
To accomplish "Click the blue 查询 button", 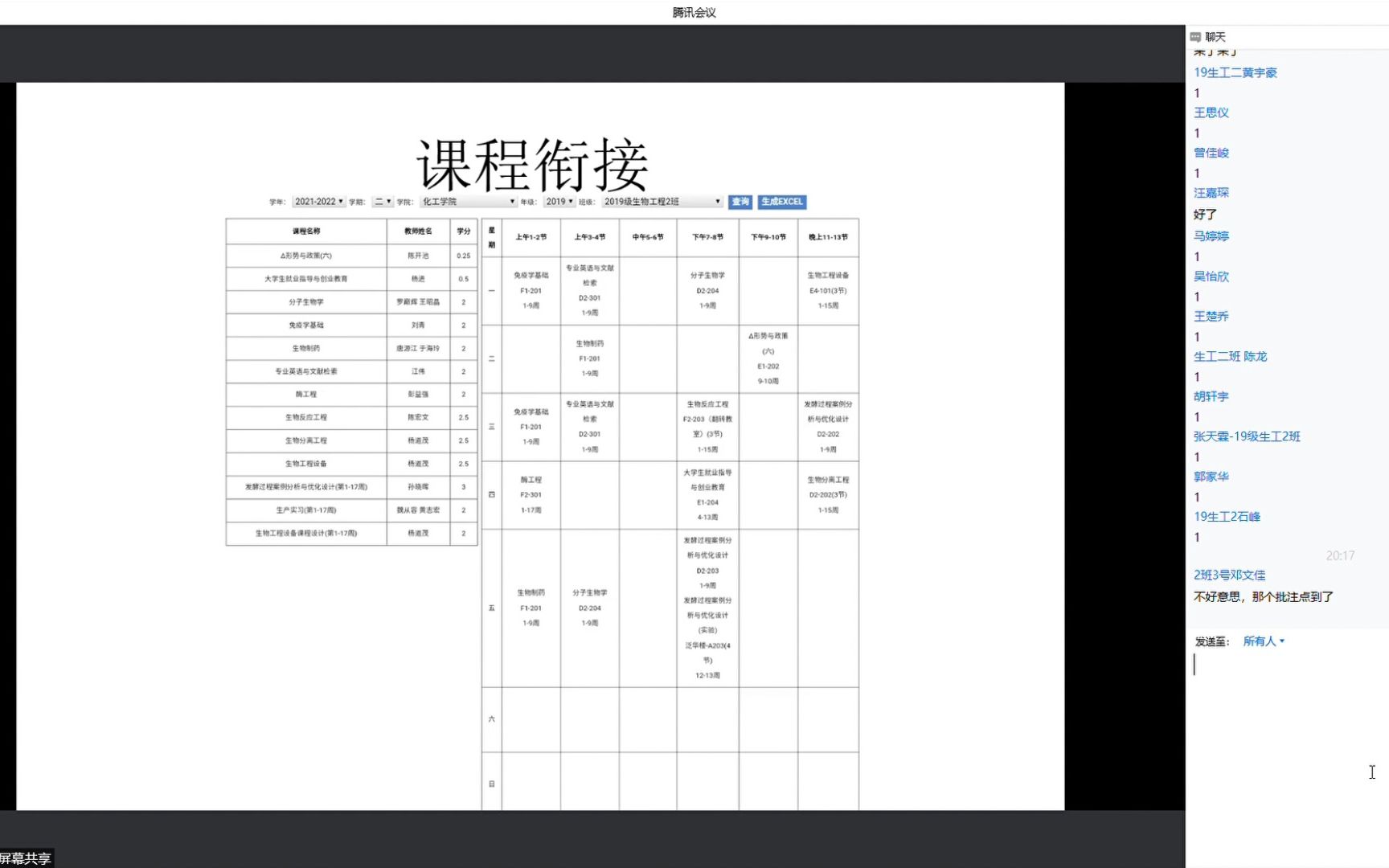I will (740, 202).
